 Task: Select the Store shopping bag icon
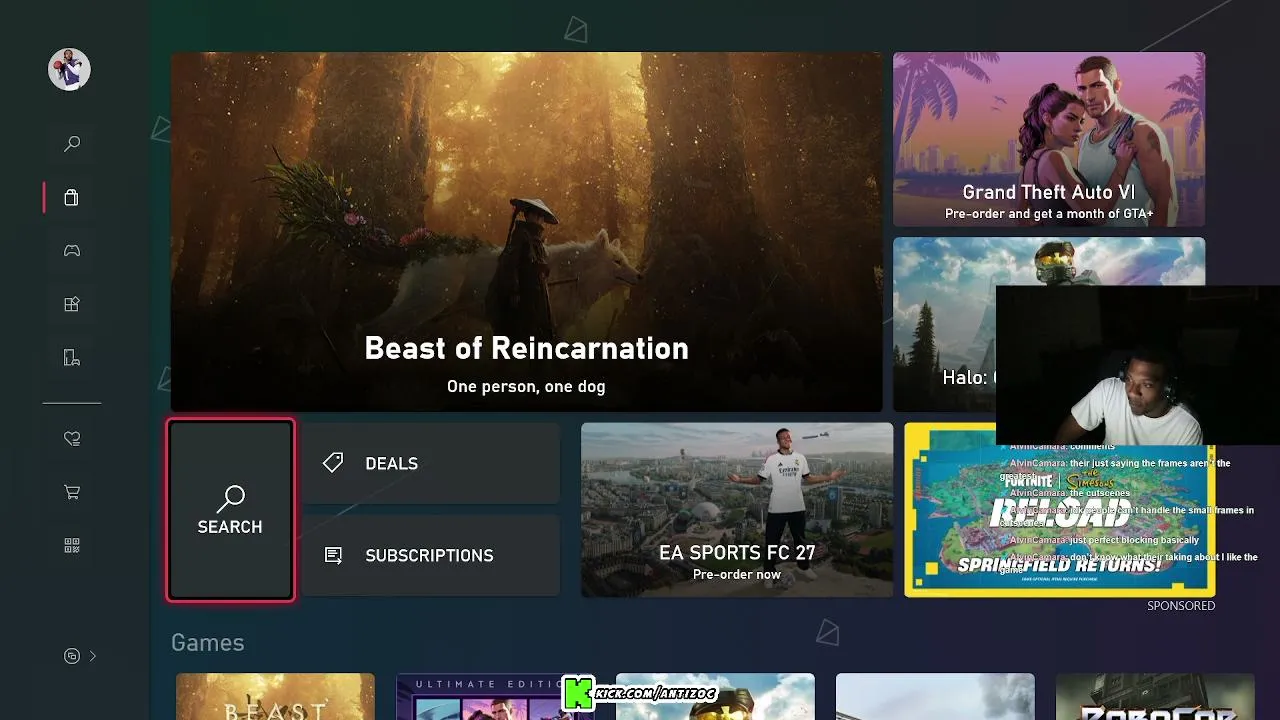point(72,197)
